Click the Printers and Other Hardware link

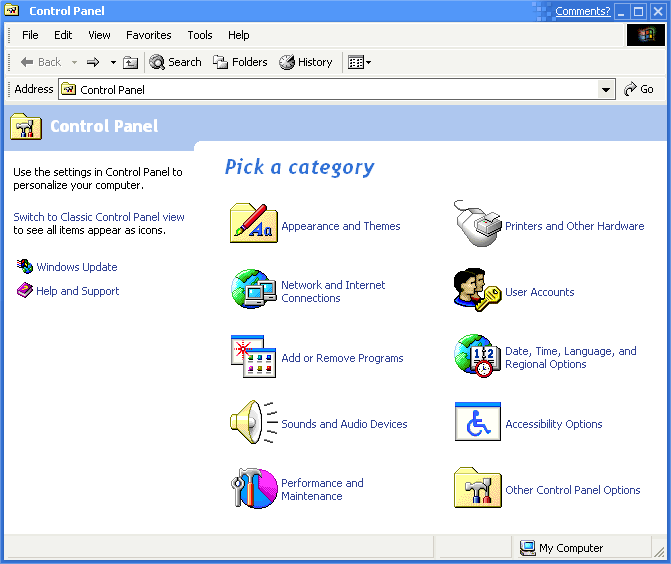point(574,226)
